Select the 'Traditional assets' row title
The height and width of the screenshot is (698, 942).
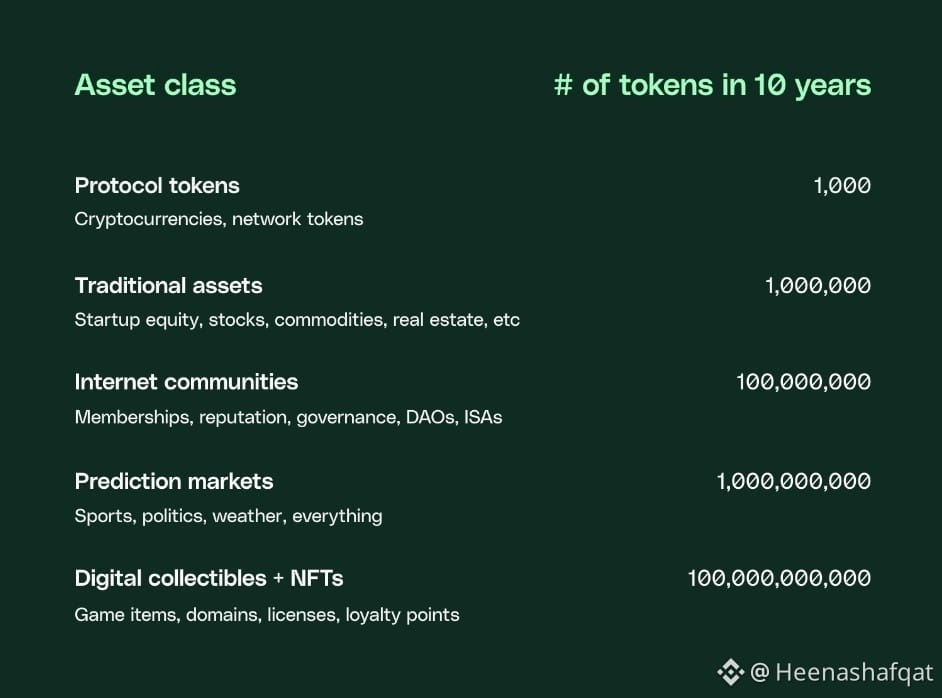pyautogui.click(x=168, y=285)
